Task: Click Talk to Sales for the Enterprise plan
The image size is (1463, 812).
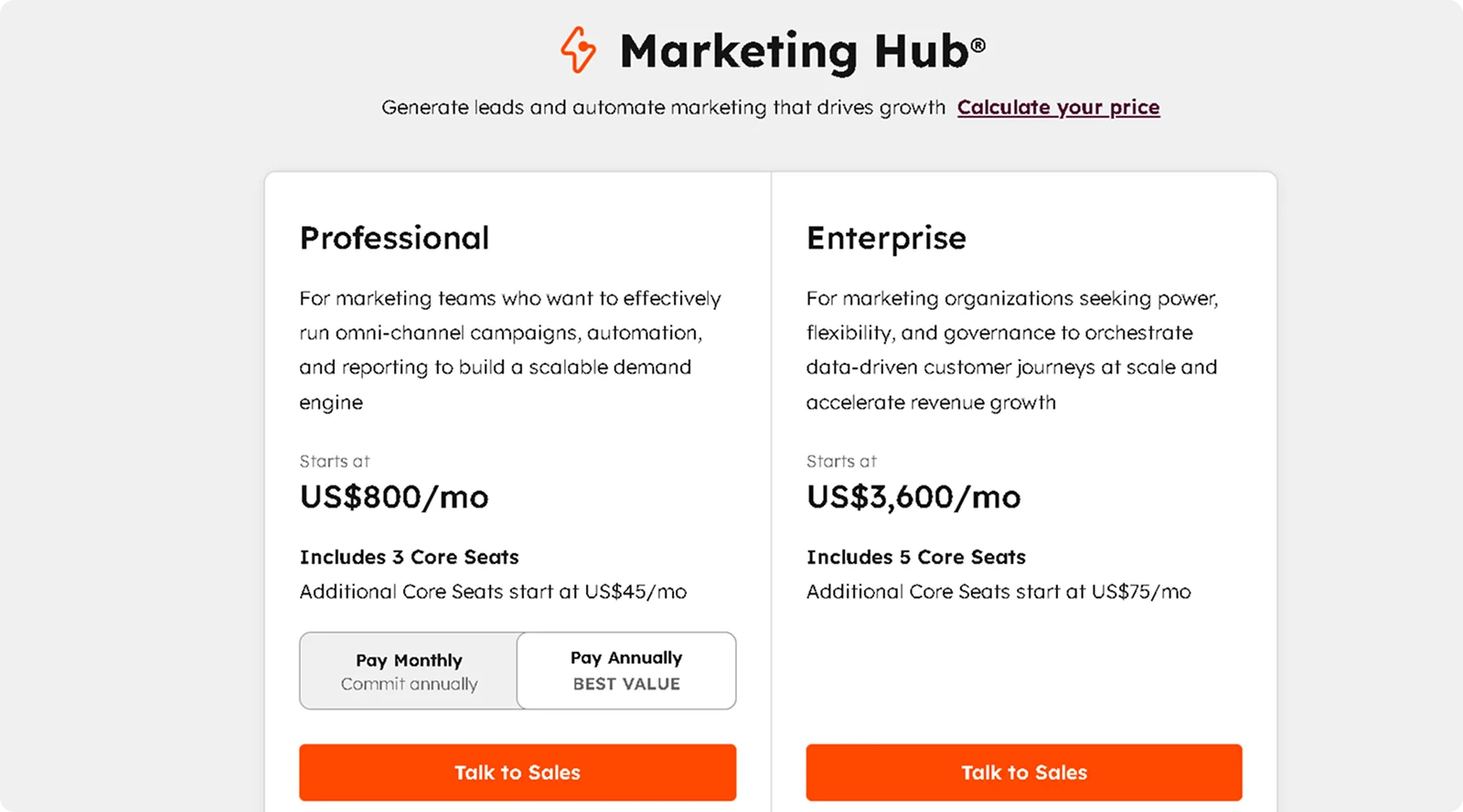Action: click(1023, 772)
